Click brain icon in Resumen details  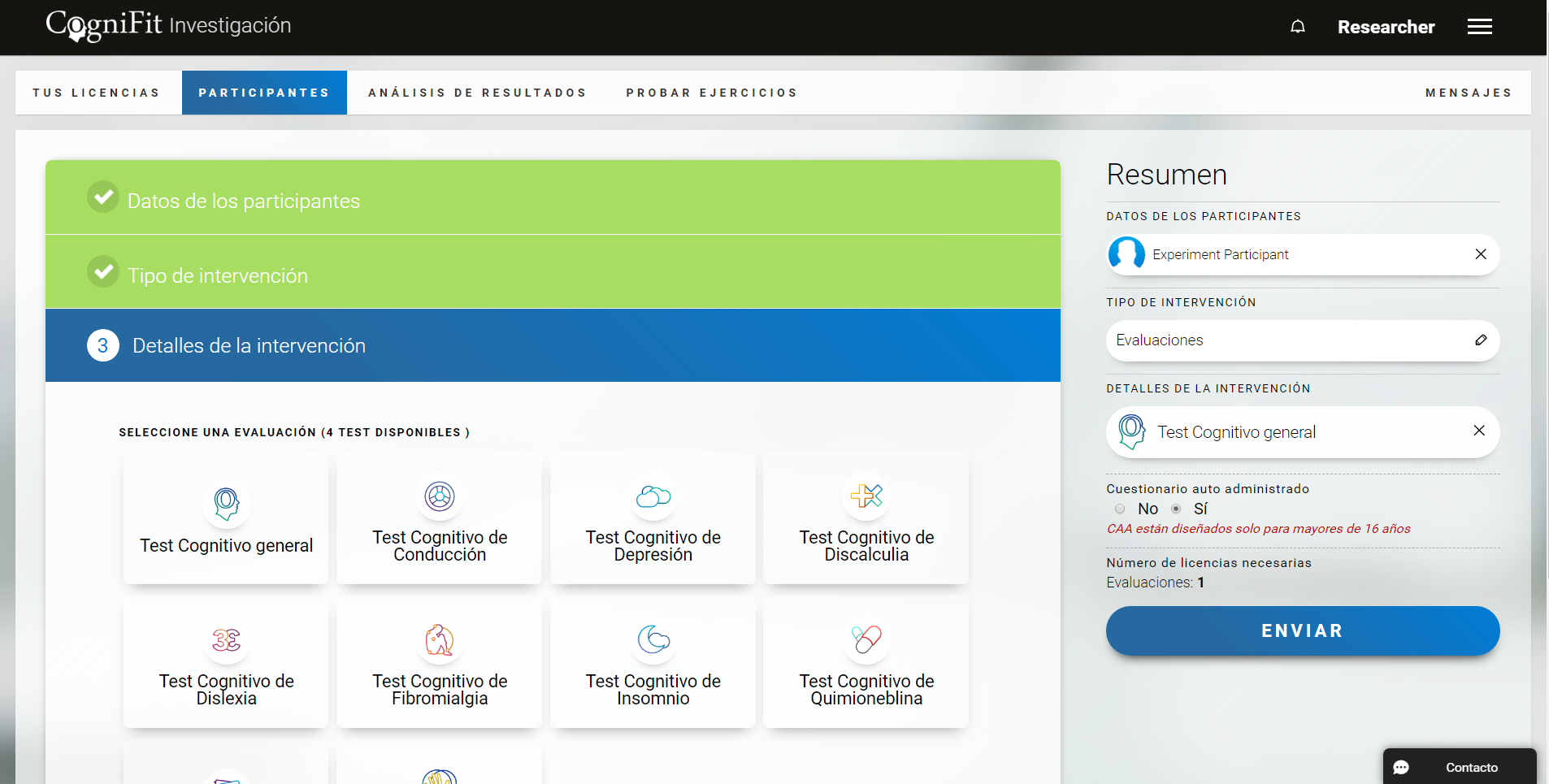pyautogui.click(x=1131, y=431)
